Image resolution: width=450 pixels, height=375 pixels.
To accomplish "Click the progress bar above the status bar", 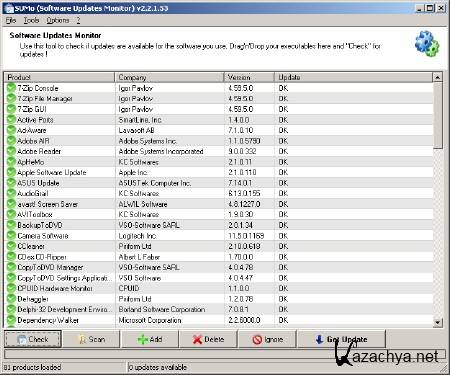I will tap(225, 354).
